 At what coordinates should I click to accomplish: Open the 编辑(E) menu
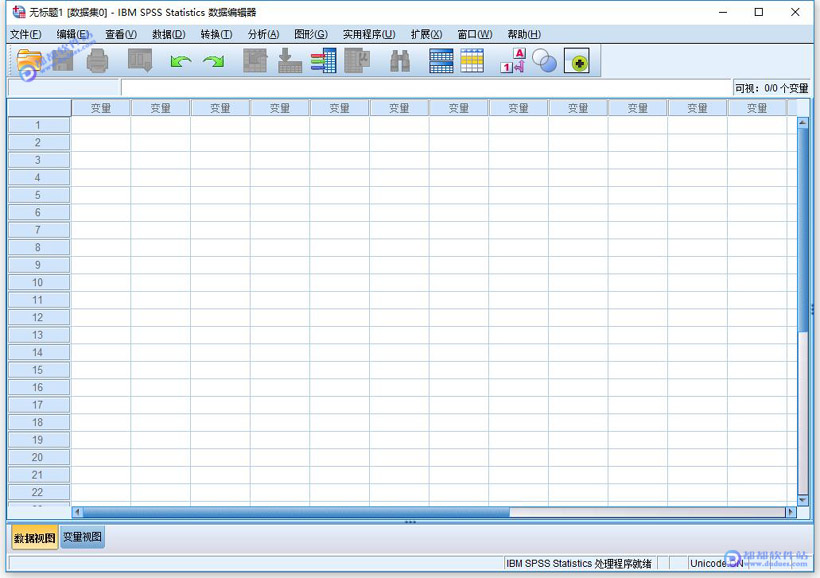click(x=73, y=35)
